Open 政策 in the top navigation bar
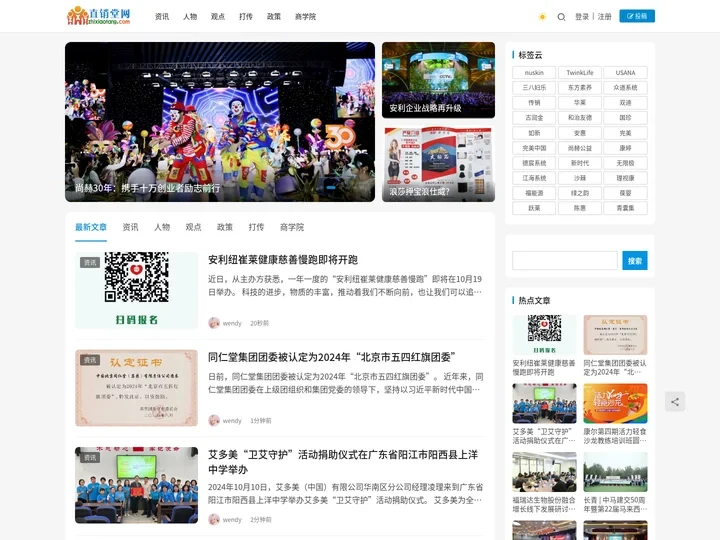The width and height of the screenshot is (720, 540). tap(274, 17)
